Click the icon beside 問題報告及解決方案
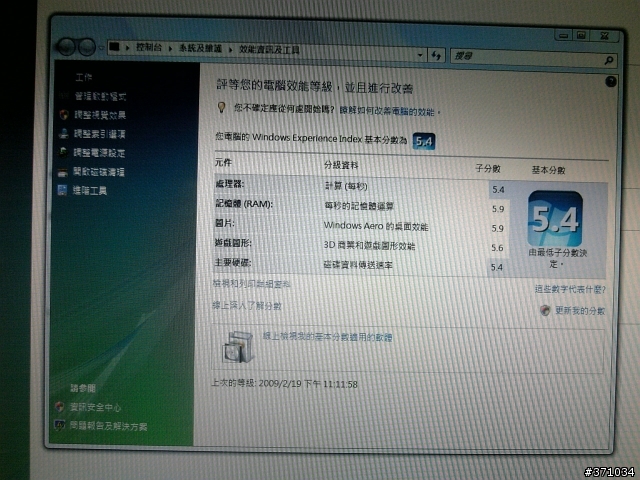 pyautogui.click(x=59, y=426)
